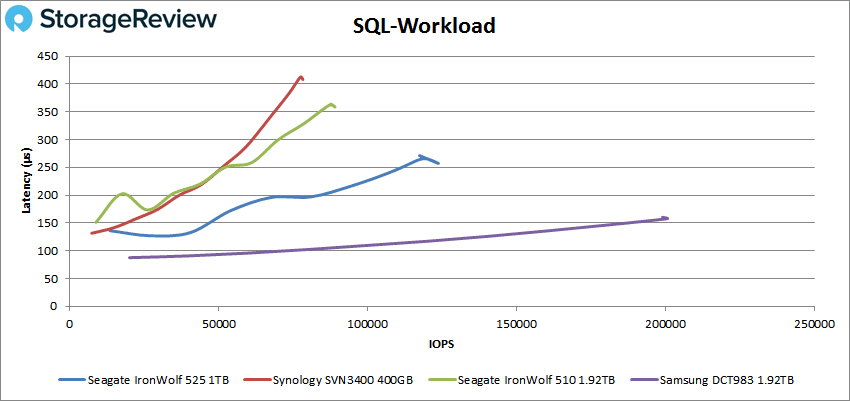The image size is (850, 401).
Task: Click the purple Samsung curve endpoint near 200000
Action: (667, 218)
